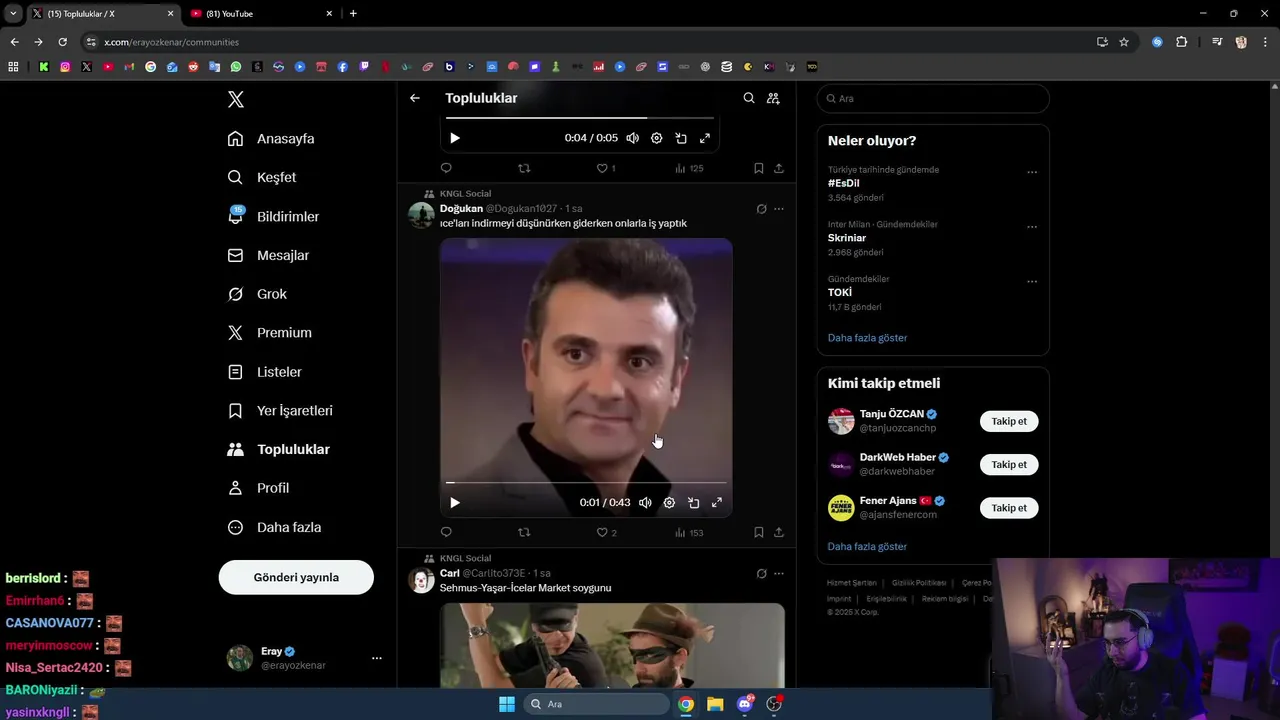Bookmark the top post
This screenshot has height=720, width=1280.
759,168
